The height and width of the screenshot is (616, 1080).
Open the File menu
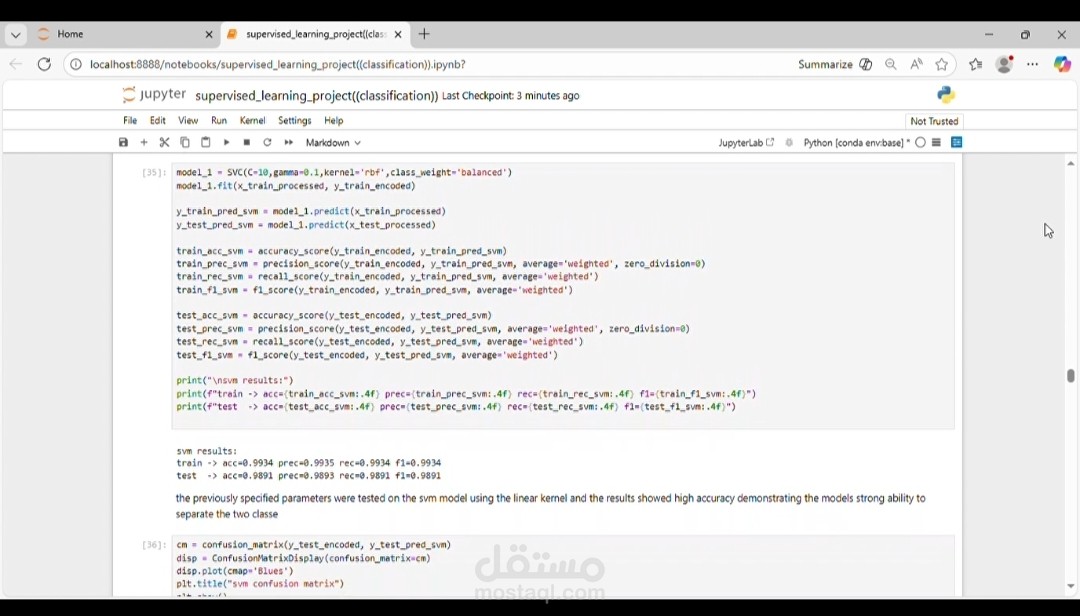coord(130,121)
